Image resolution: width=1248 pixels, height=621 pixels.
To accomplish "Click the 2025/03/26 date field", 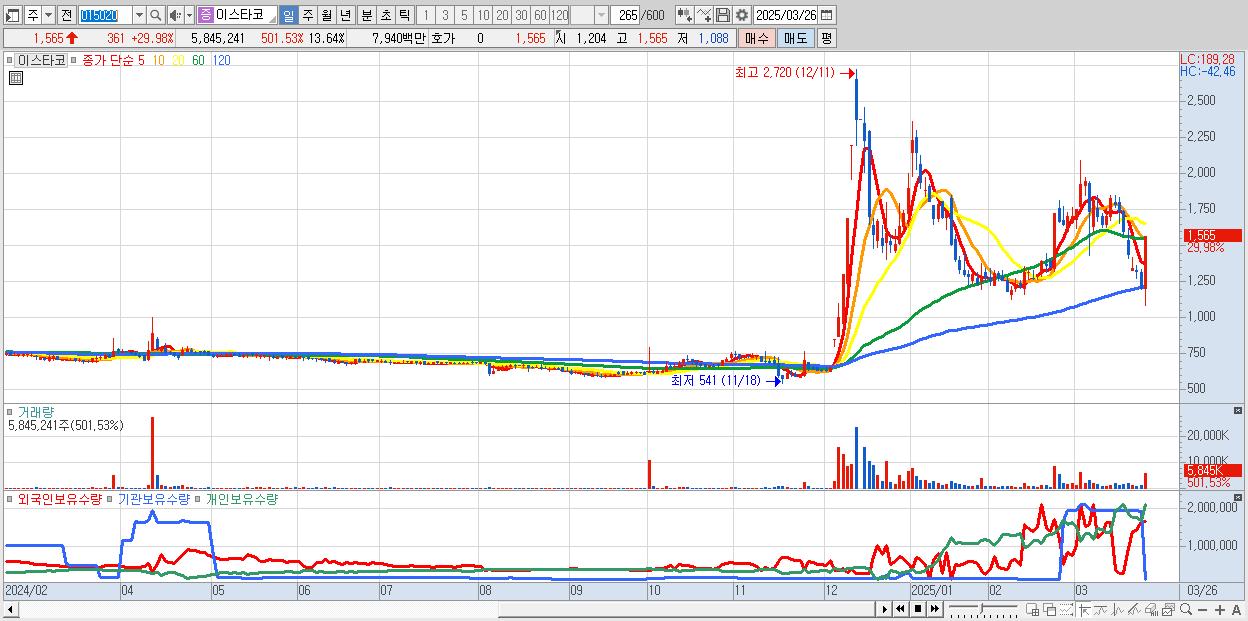I will (x=785, y=15).
